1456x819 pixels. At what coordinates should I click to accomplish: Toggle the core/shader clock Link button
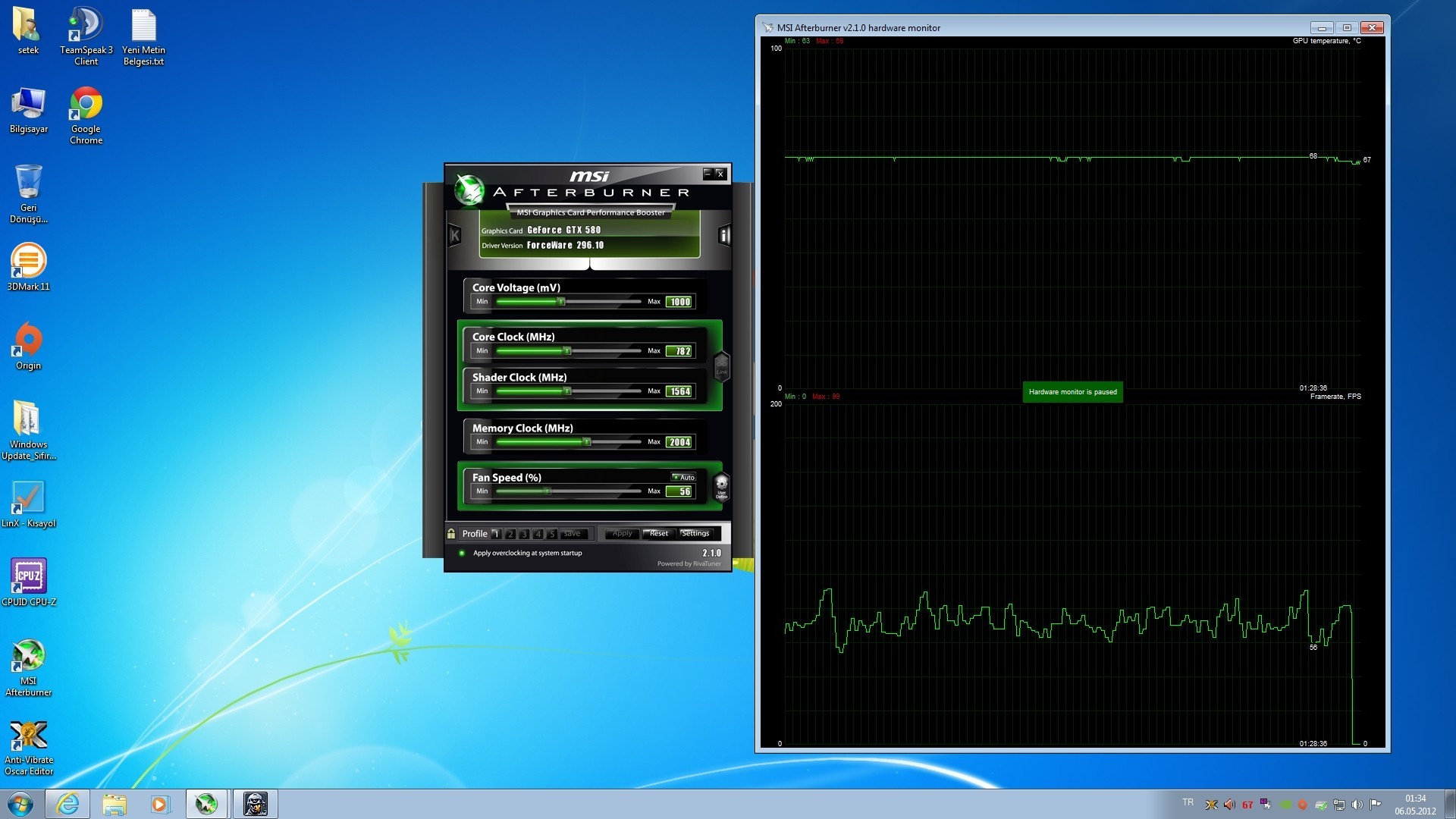tap(722, 367)
